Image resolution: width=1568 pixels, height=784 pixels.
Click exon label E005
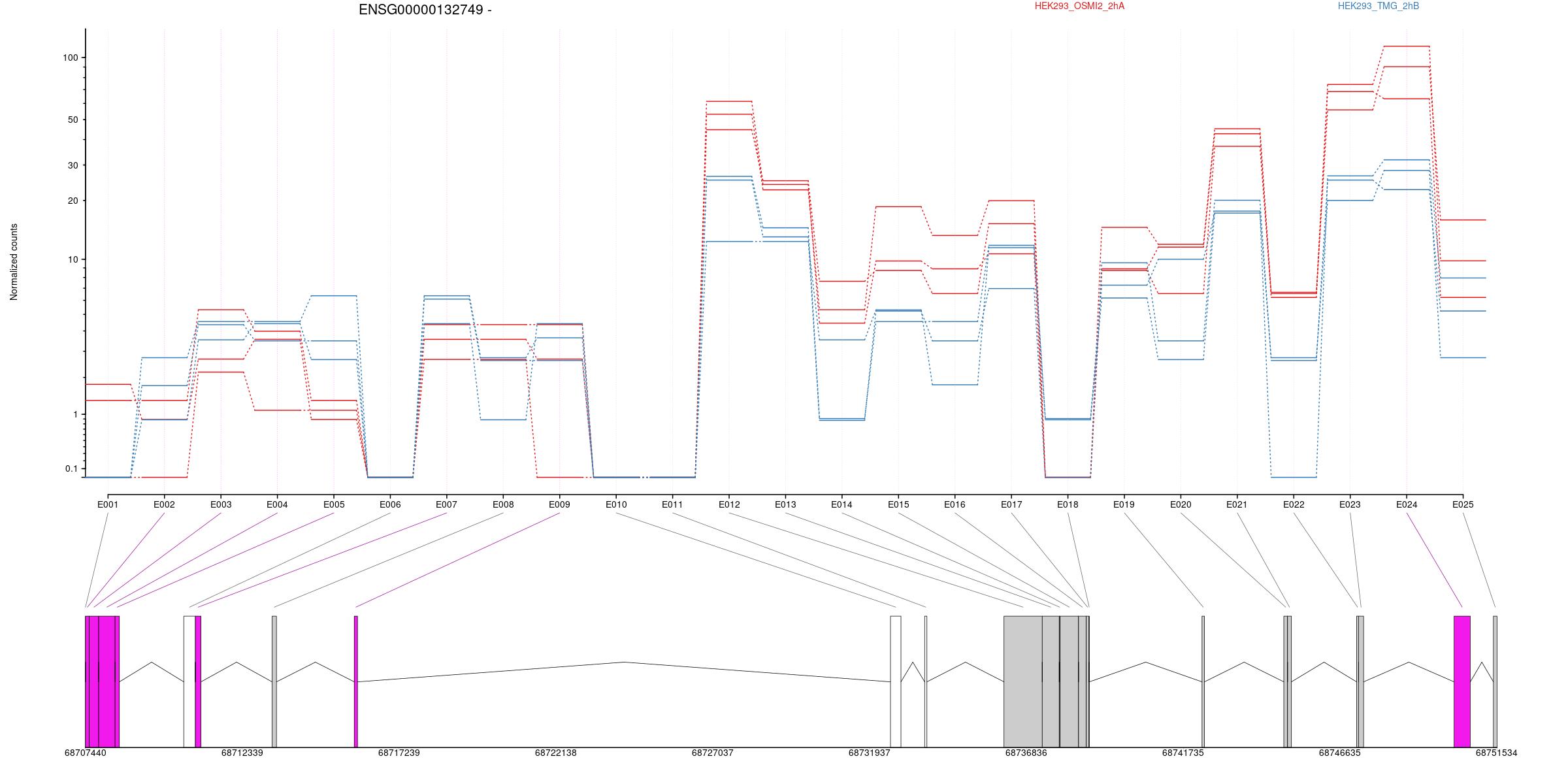pyautogui.click(x=334, y=504)
